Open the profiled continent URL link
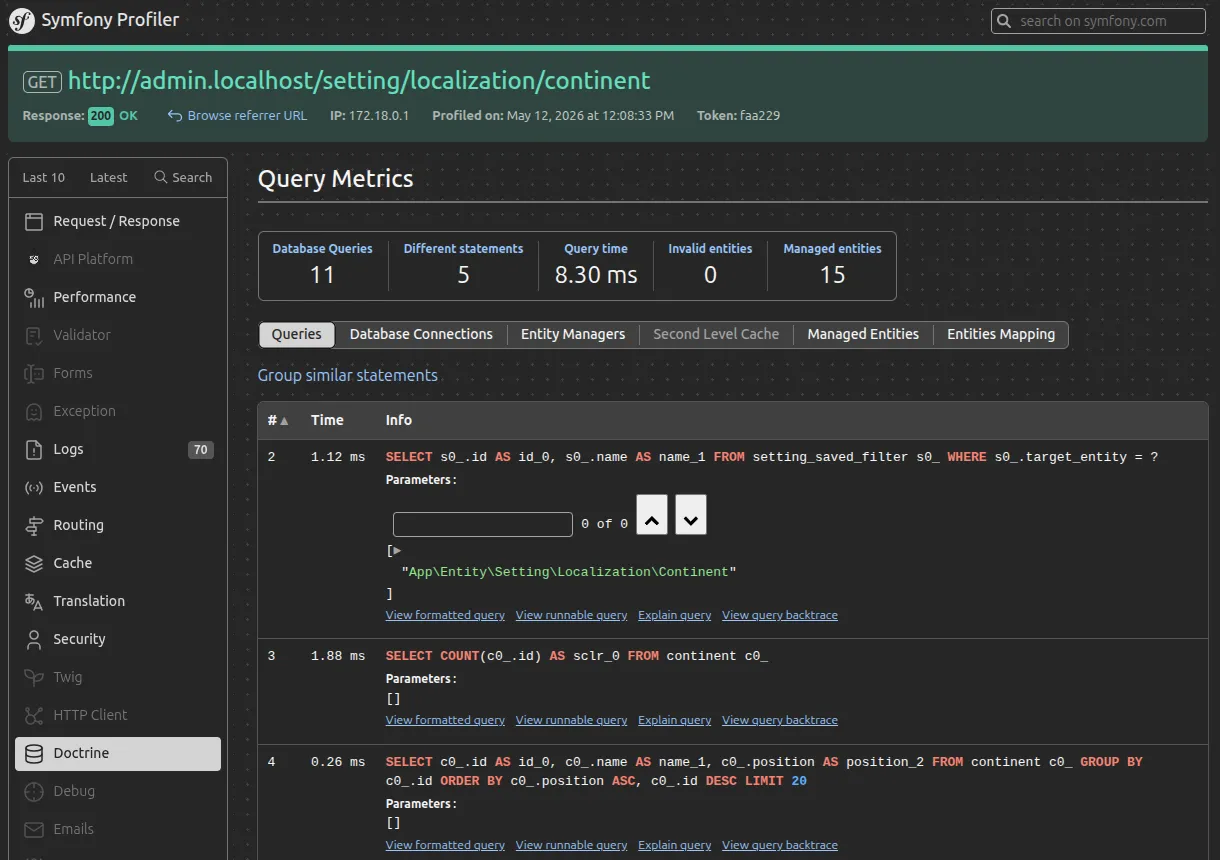 (x=359, y=81)
